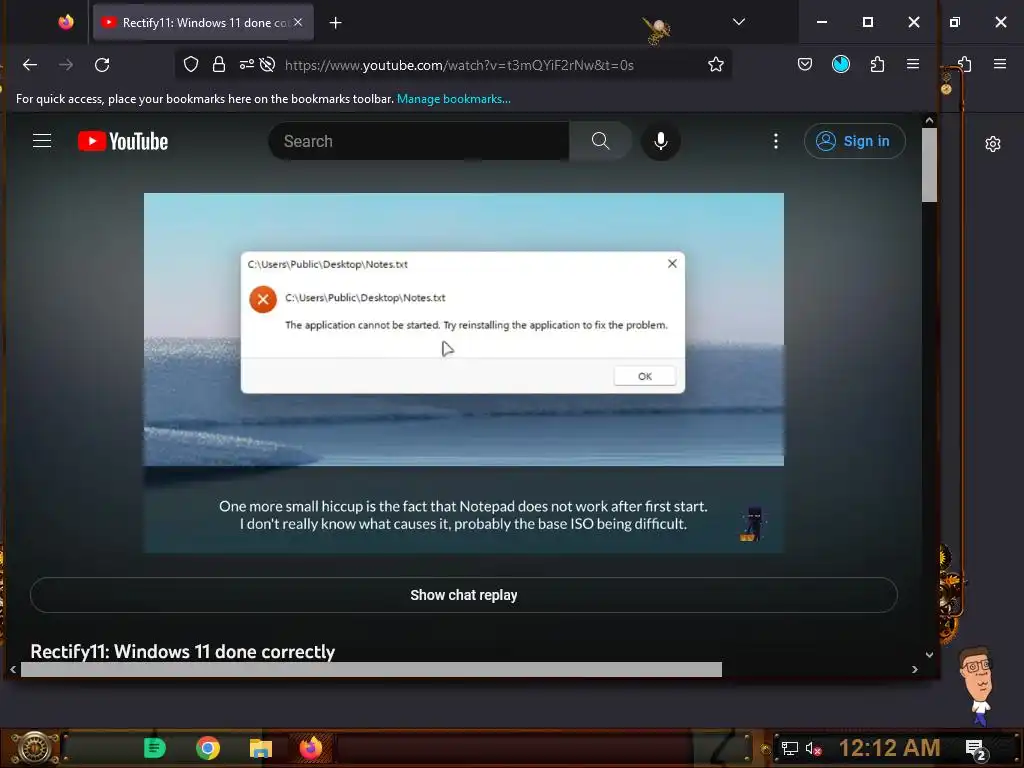
Task: Click the YouTube search magnifier button
Action: pos(600,141)
